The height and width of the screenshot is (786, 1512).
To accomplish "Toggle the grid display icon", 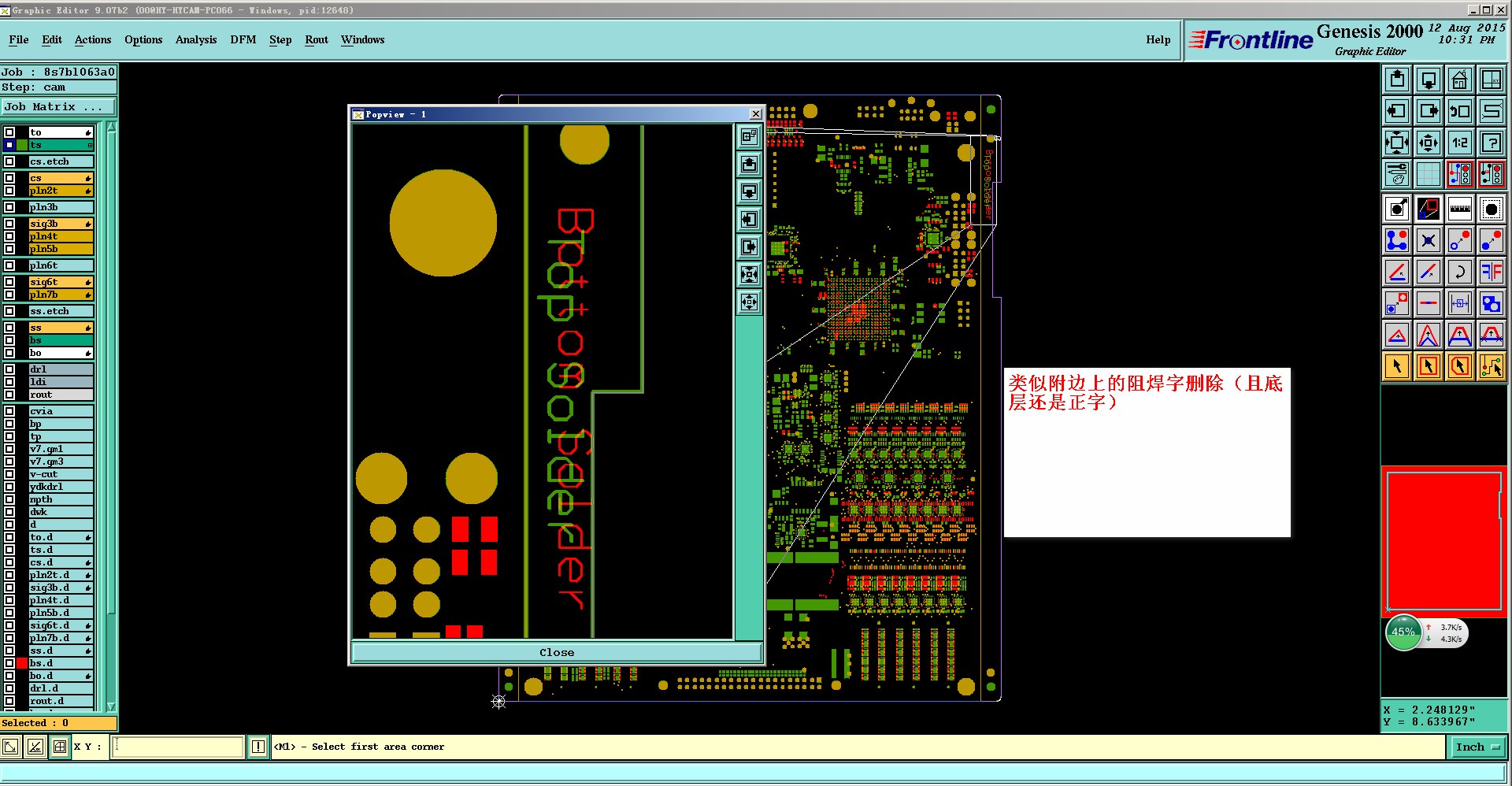I will coord(1428,174).
